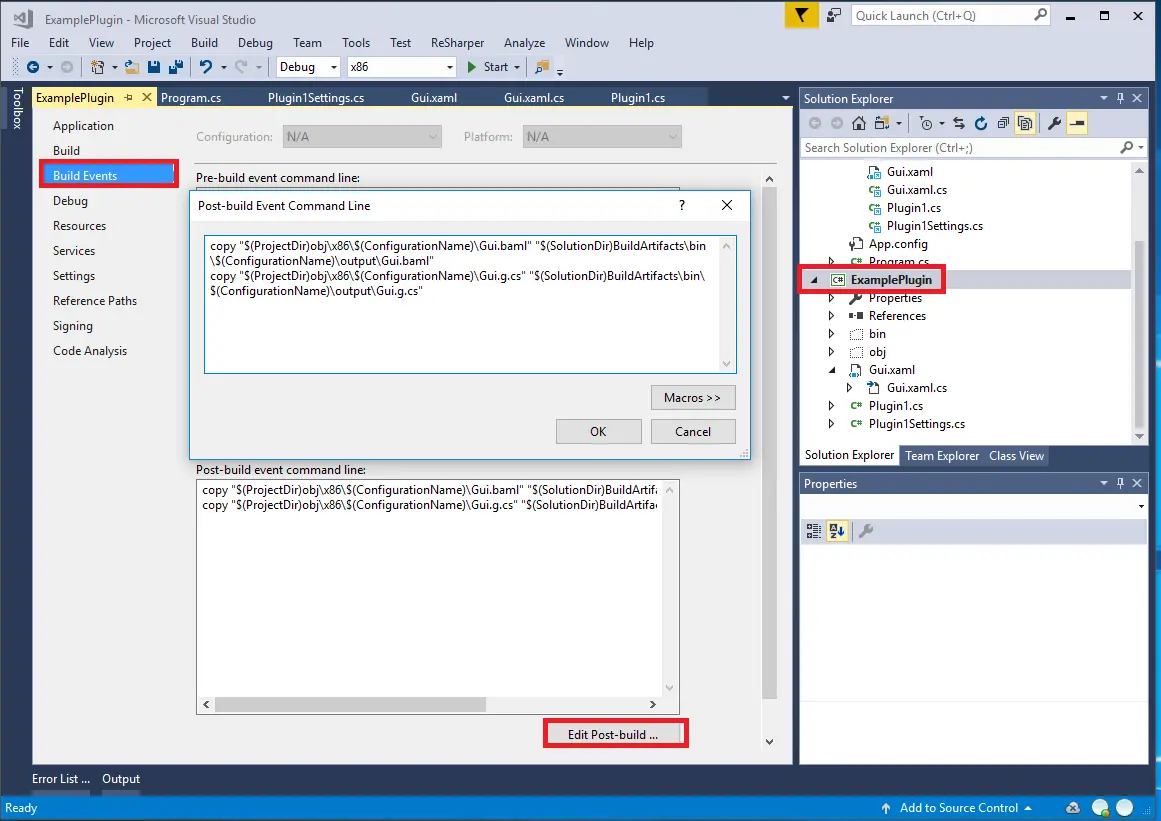Click OK in Post-build Event dialog
This screenshot has width=1161, height=821.
point(598,432)
